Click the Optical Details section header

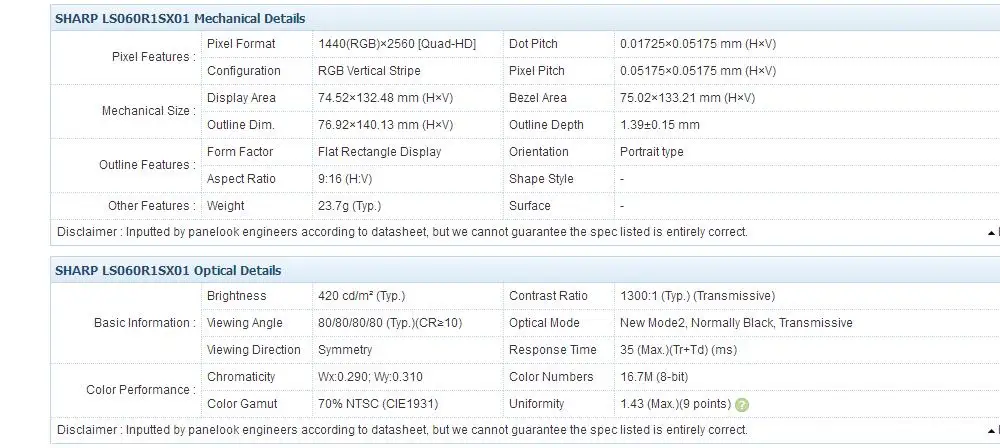tap(168, 270)
